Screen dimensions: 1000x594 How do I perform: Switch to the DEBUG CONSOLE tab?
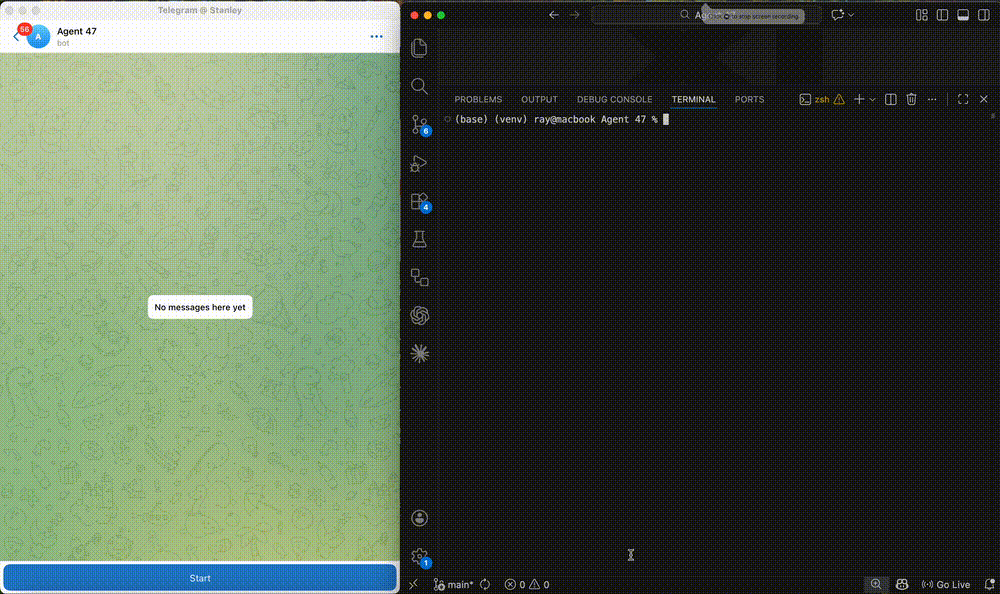[614, 99]
